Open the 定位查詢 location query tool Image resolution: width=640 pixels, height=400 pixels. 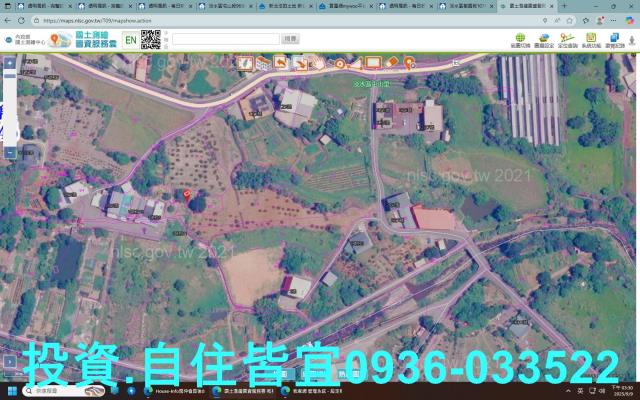coord(567,41)
